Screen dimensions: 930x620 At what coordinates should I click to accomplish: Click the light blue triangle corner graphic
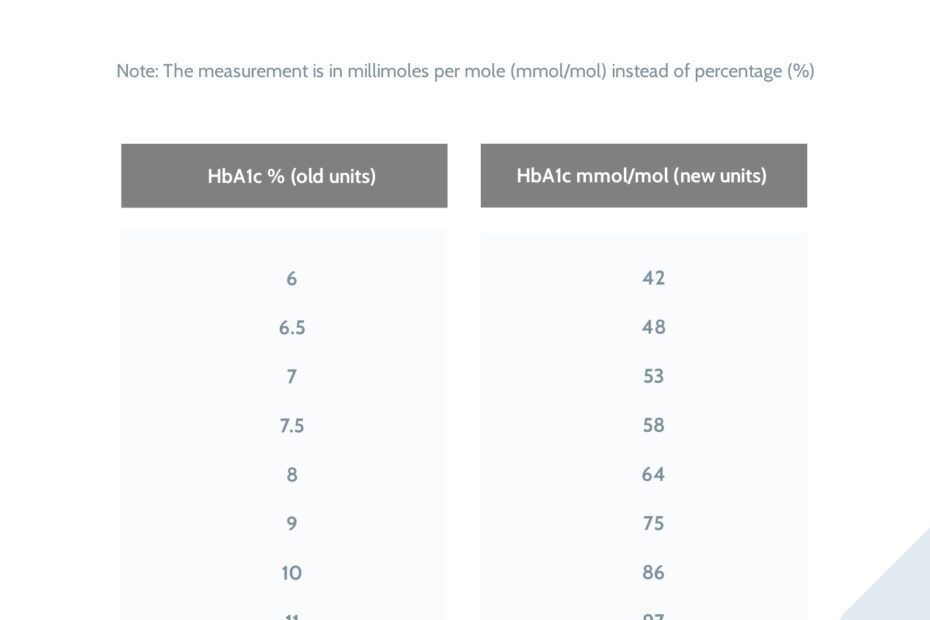[900, 590]
